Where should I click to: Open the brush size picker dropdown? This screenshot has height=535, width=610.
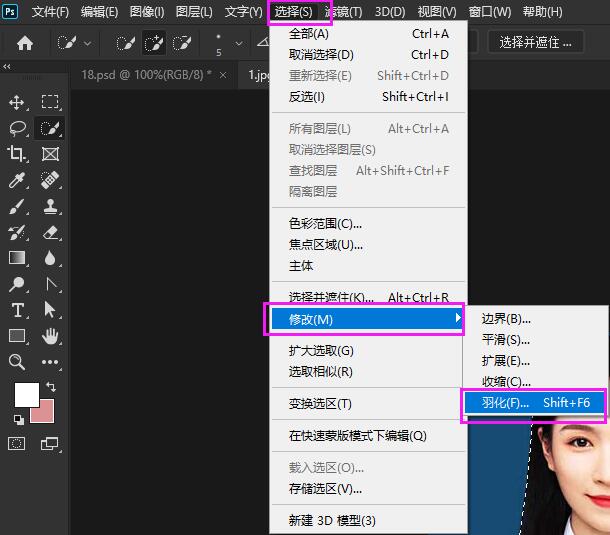tap(239, 44)
